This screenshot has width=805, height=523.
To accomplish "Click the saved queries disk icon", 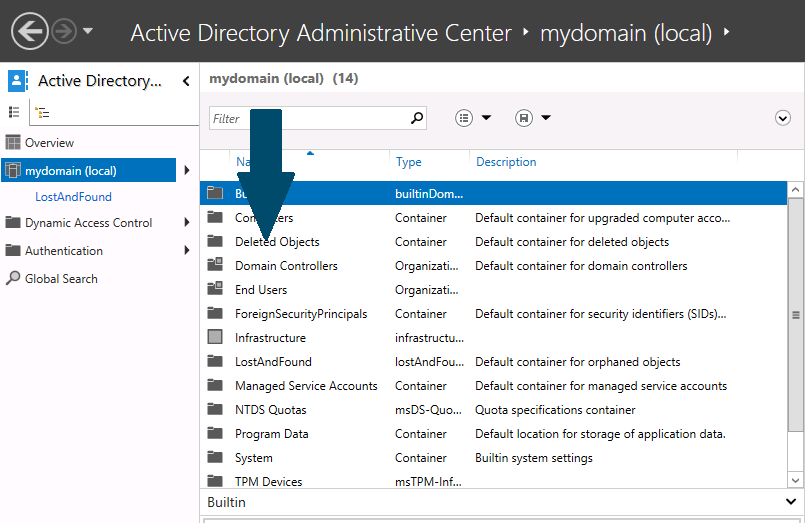I will click(x=524, y=118).
